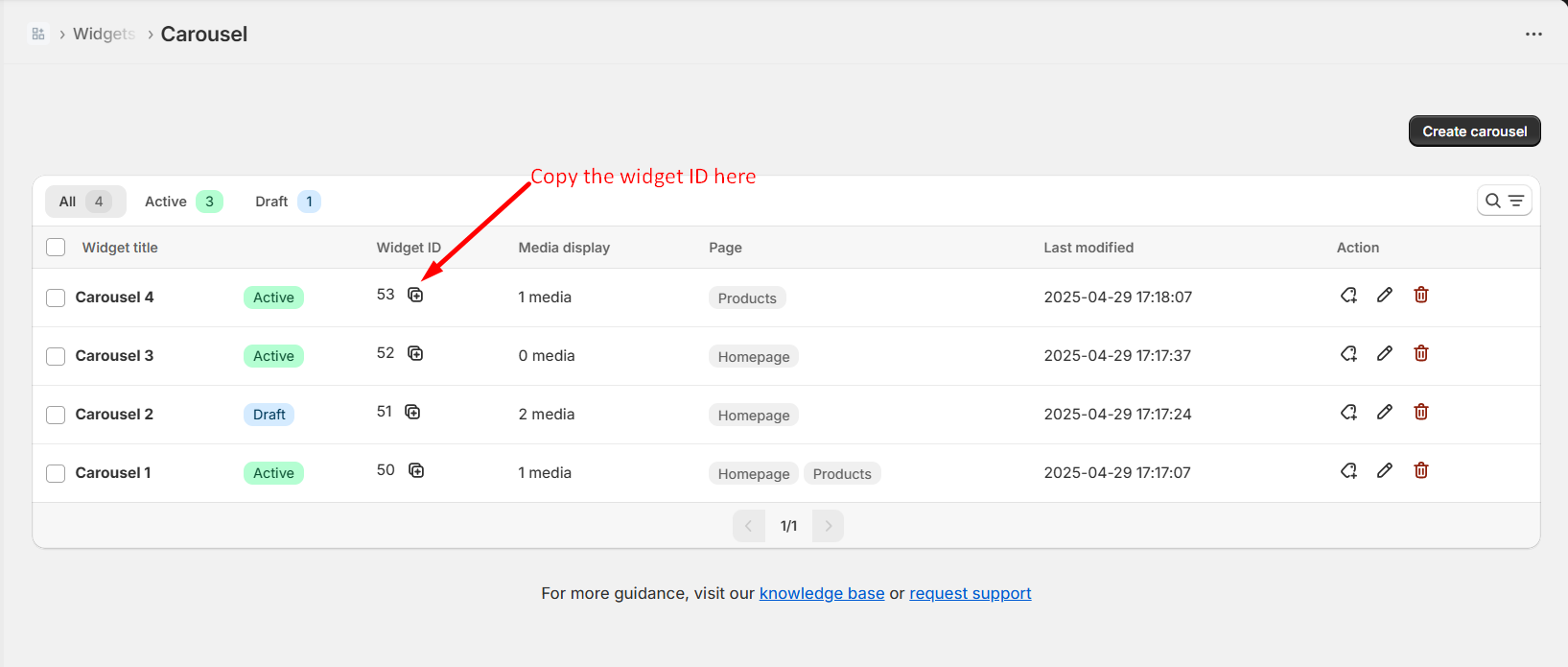This screenshot has height=667, width=1568.
Task: Open the knowledge base link
Action: pos(821,593)
